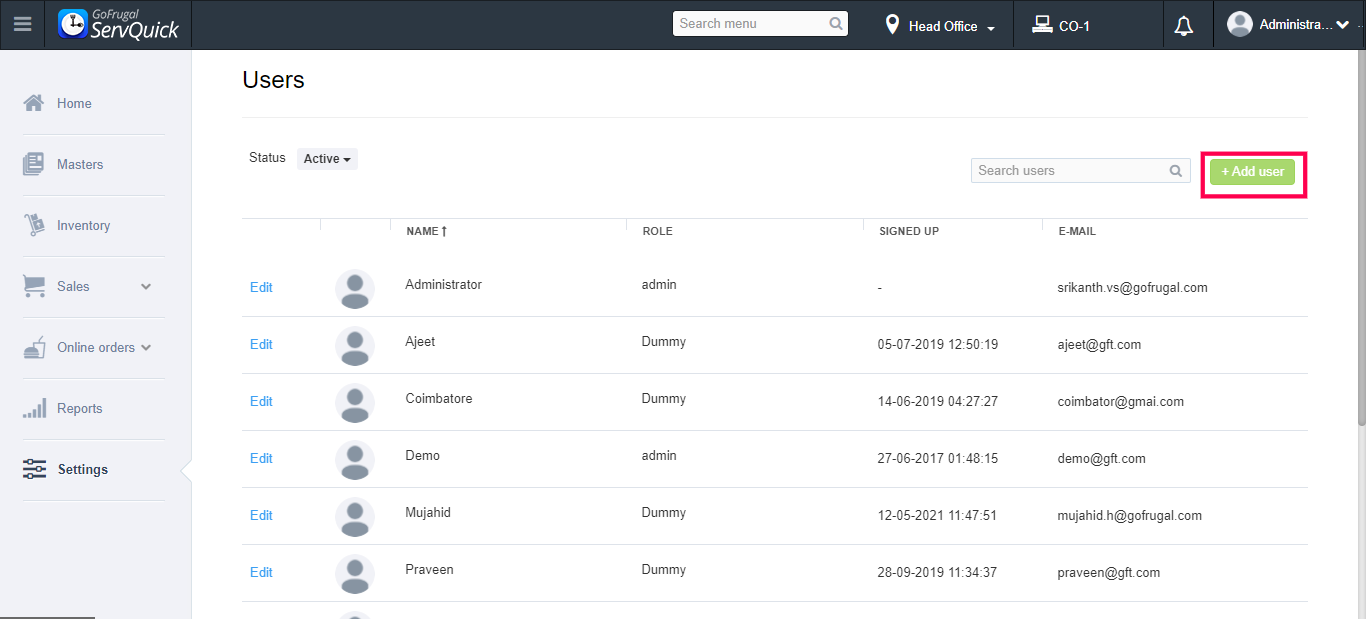Click Demo row user avatar
The image size is (1366, 619).
pos(355,460)
